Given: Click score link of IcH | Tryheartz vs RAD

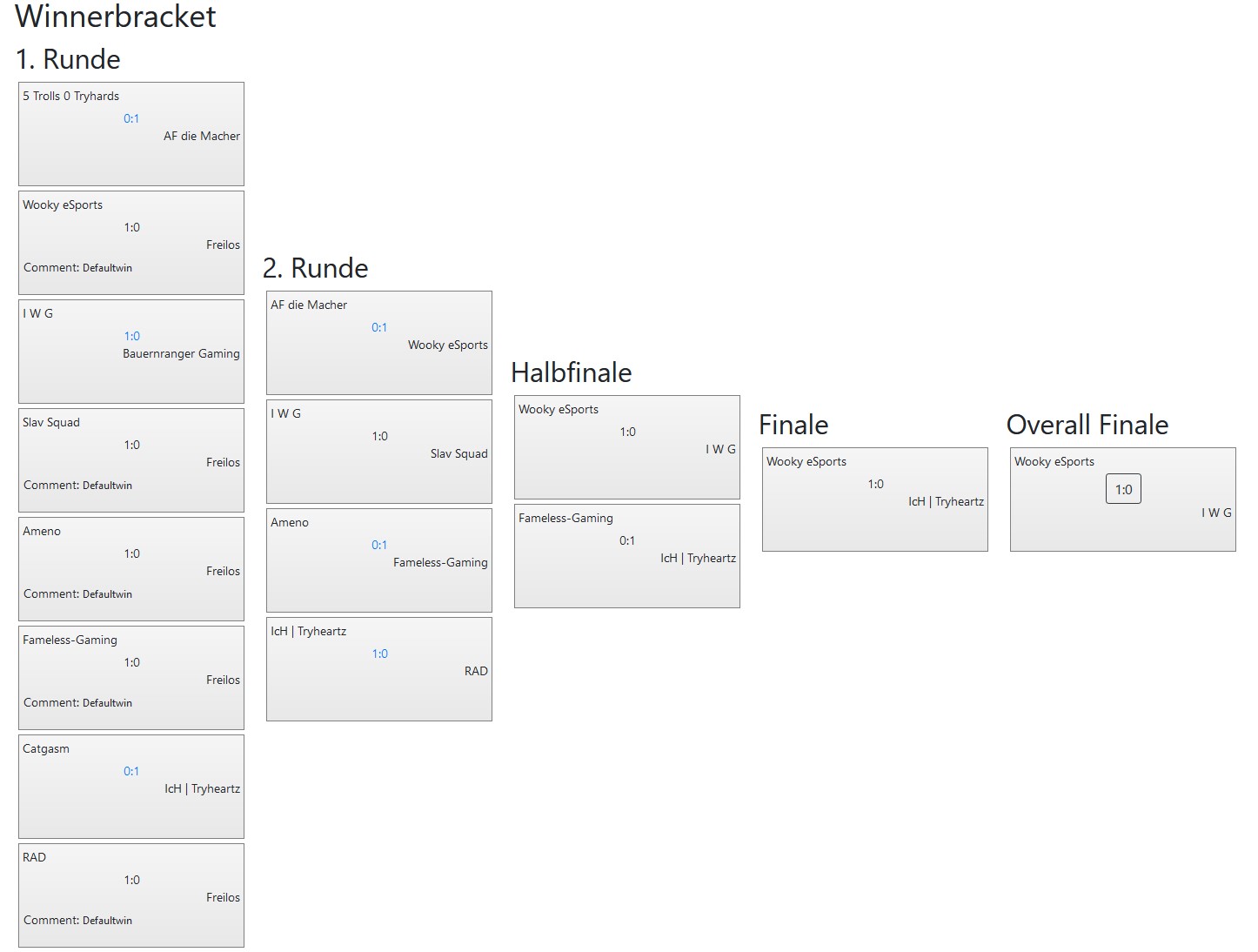Looking at the screenshot, I should (379, 654).
